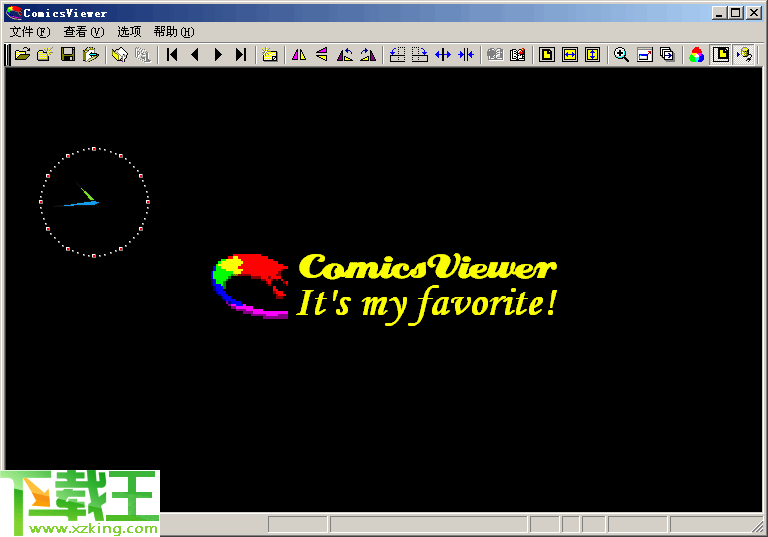This screenshot has width=768, height=537.
Task: Toggle the pressed yellow page button
Action: pos(721,54)
